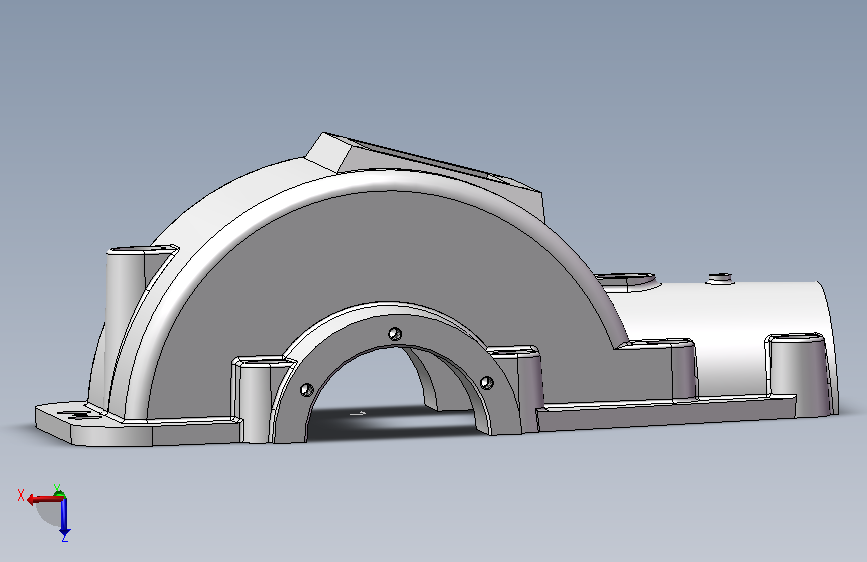Select the slotted hole in the left mounting foot

pos(73,415)
